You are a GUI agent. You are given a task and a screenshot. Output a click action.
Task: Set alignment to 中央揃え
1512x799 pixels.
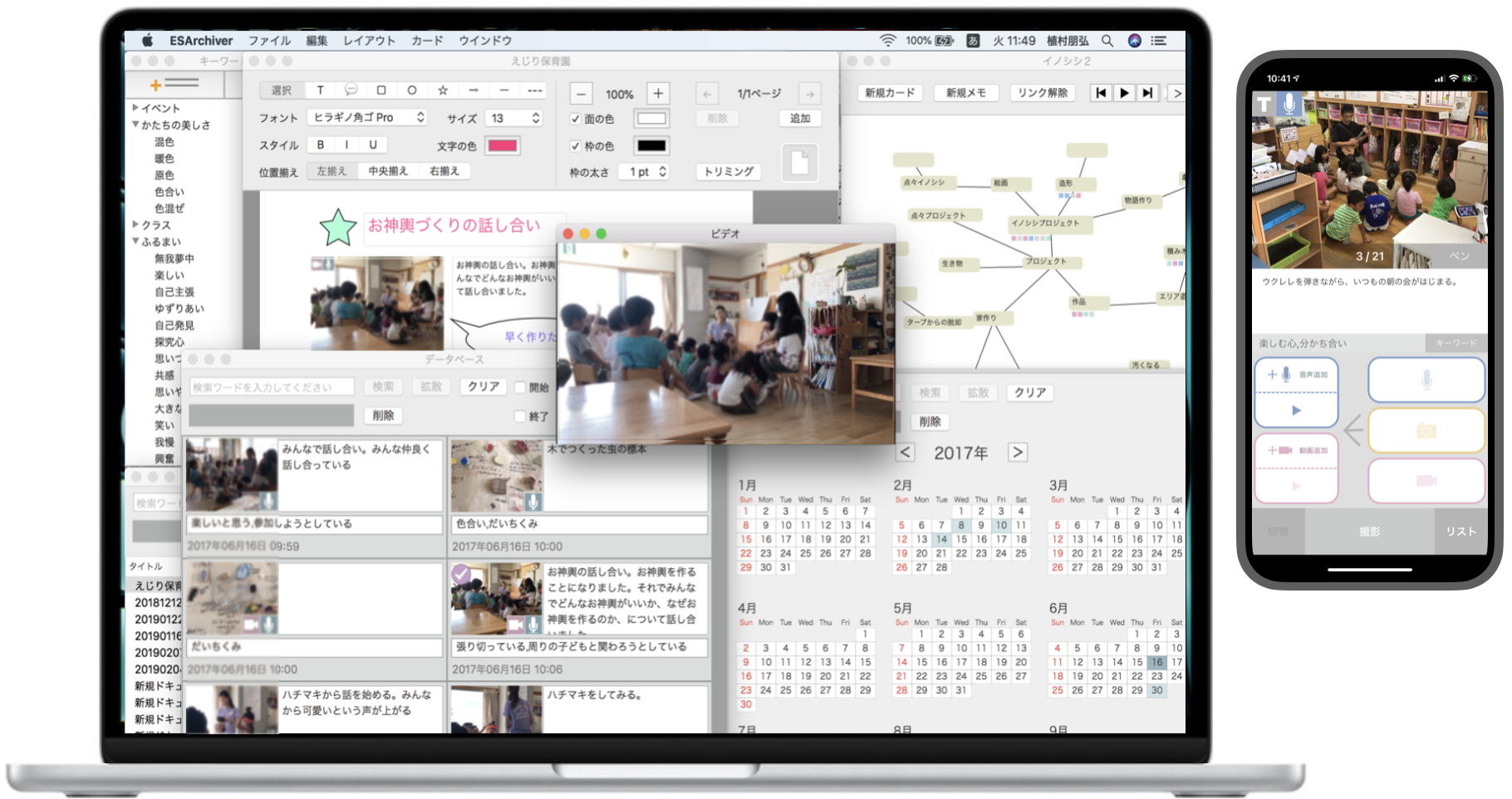pyautogui.click(x=388, y=171)
